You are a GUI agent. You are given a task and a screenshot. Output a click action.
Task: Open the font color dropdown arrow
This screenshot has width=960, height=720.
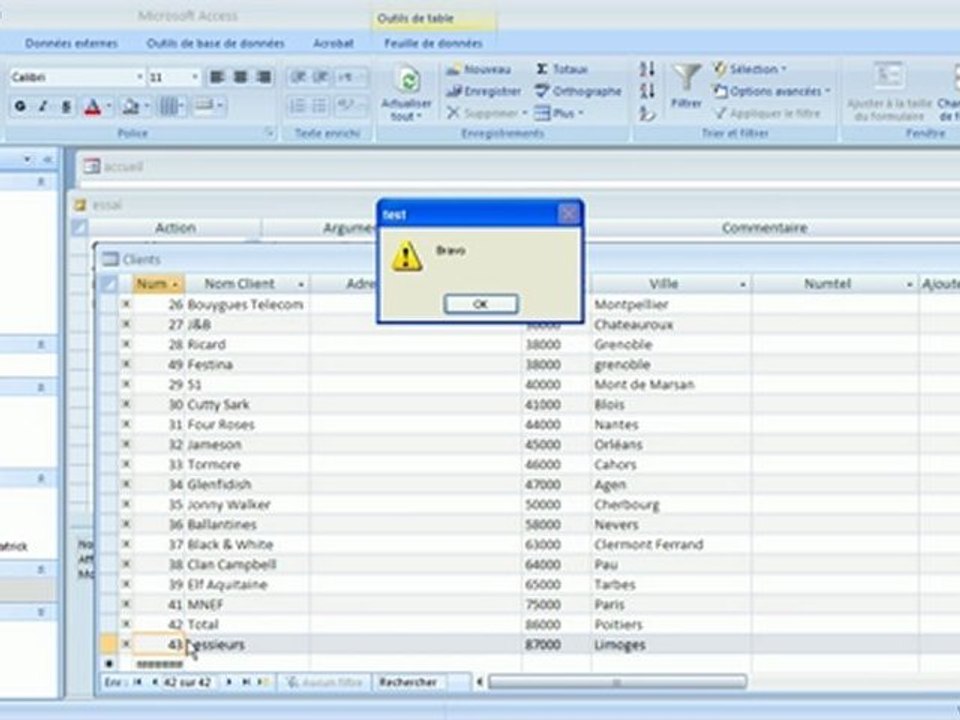109,107
